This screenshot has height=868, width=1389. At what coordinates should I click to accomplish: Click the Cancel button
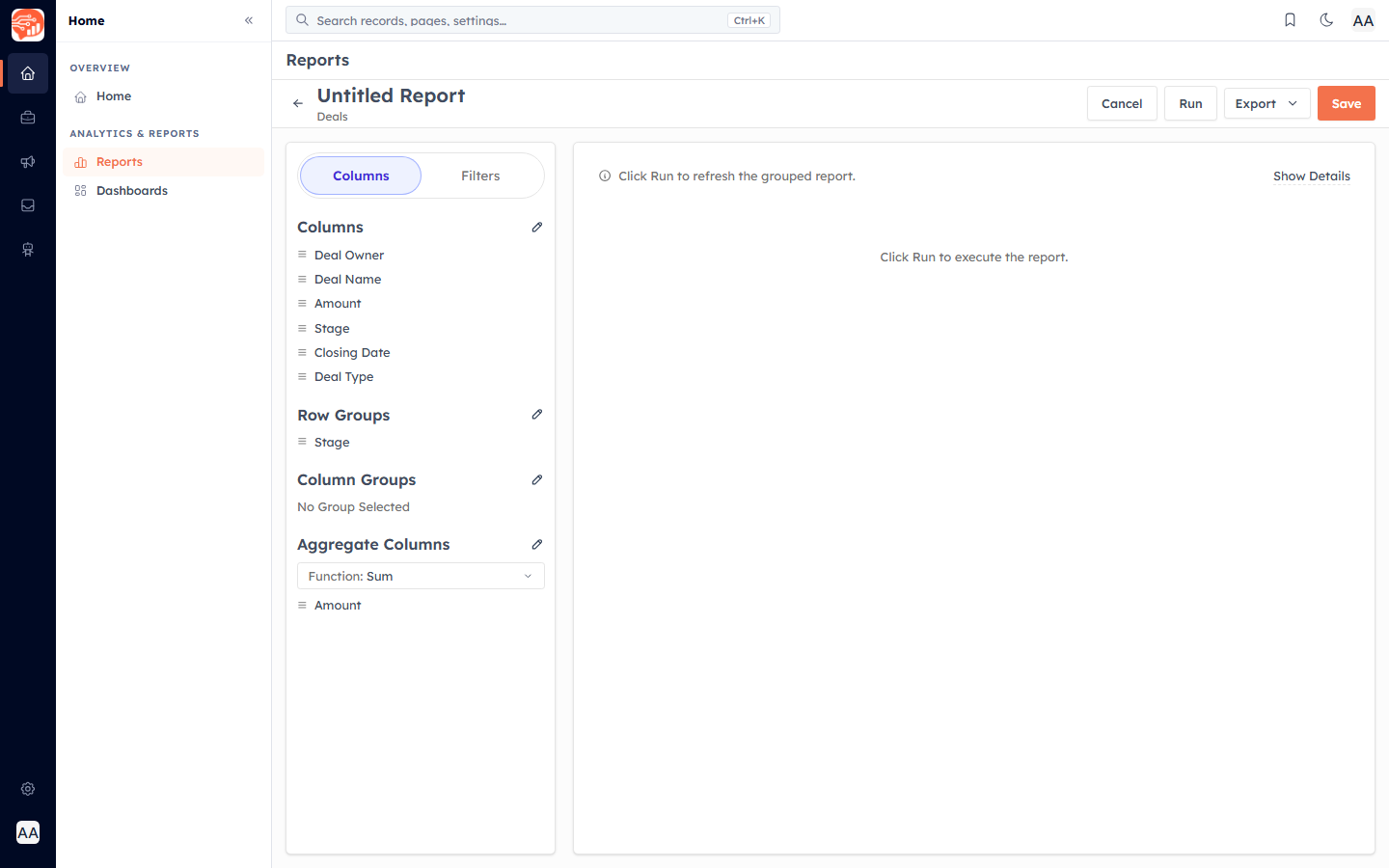click(1122, 103)
